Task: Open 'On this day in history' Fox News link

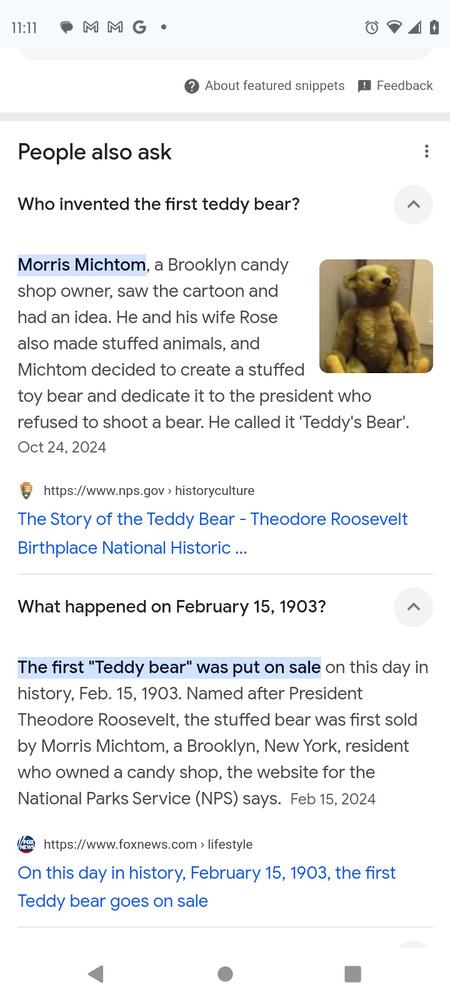Action: coord(207,886)
